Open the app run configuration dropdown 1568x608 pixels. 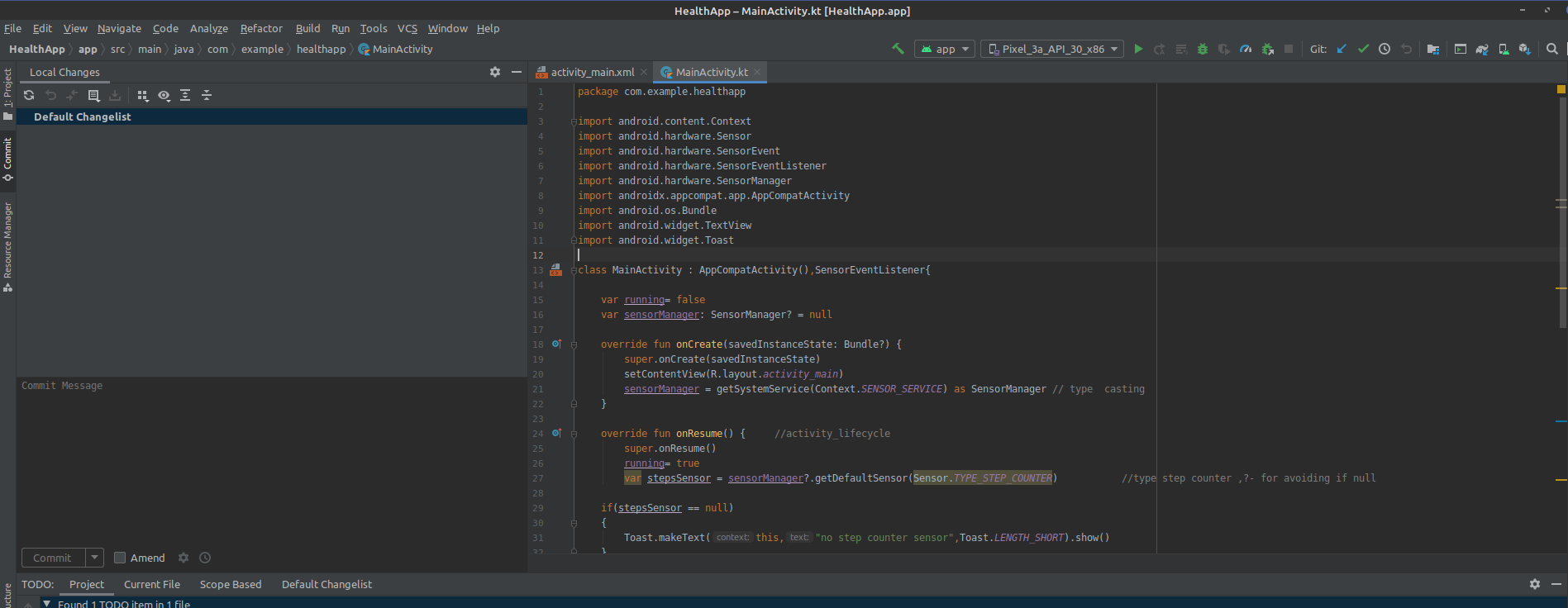(x=945, y=50)
